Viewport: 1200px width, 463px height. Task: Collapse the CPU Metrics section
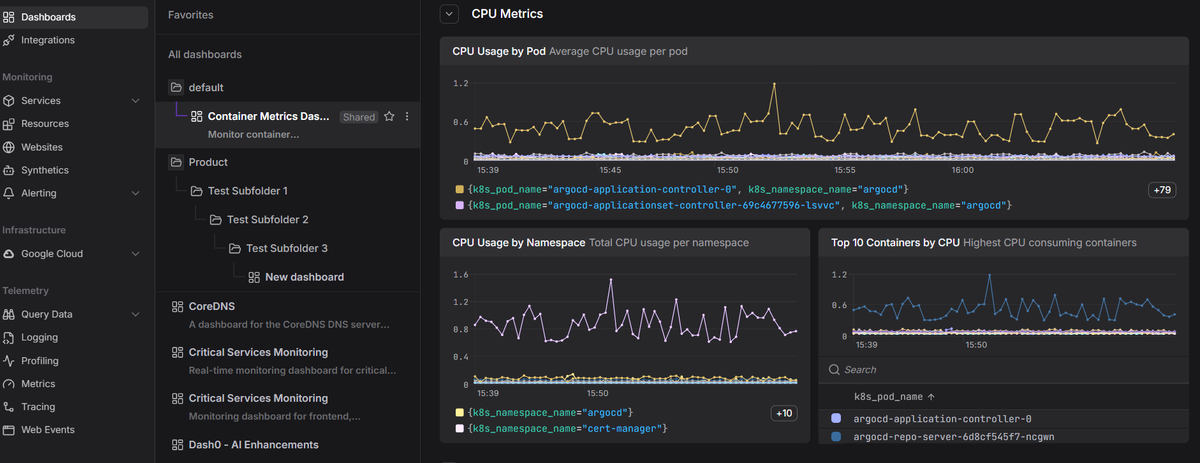450,14
